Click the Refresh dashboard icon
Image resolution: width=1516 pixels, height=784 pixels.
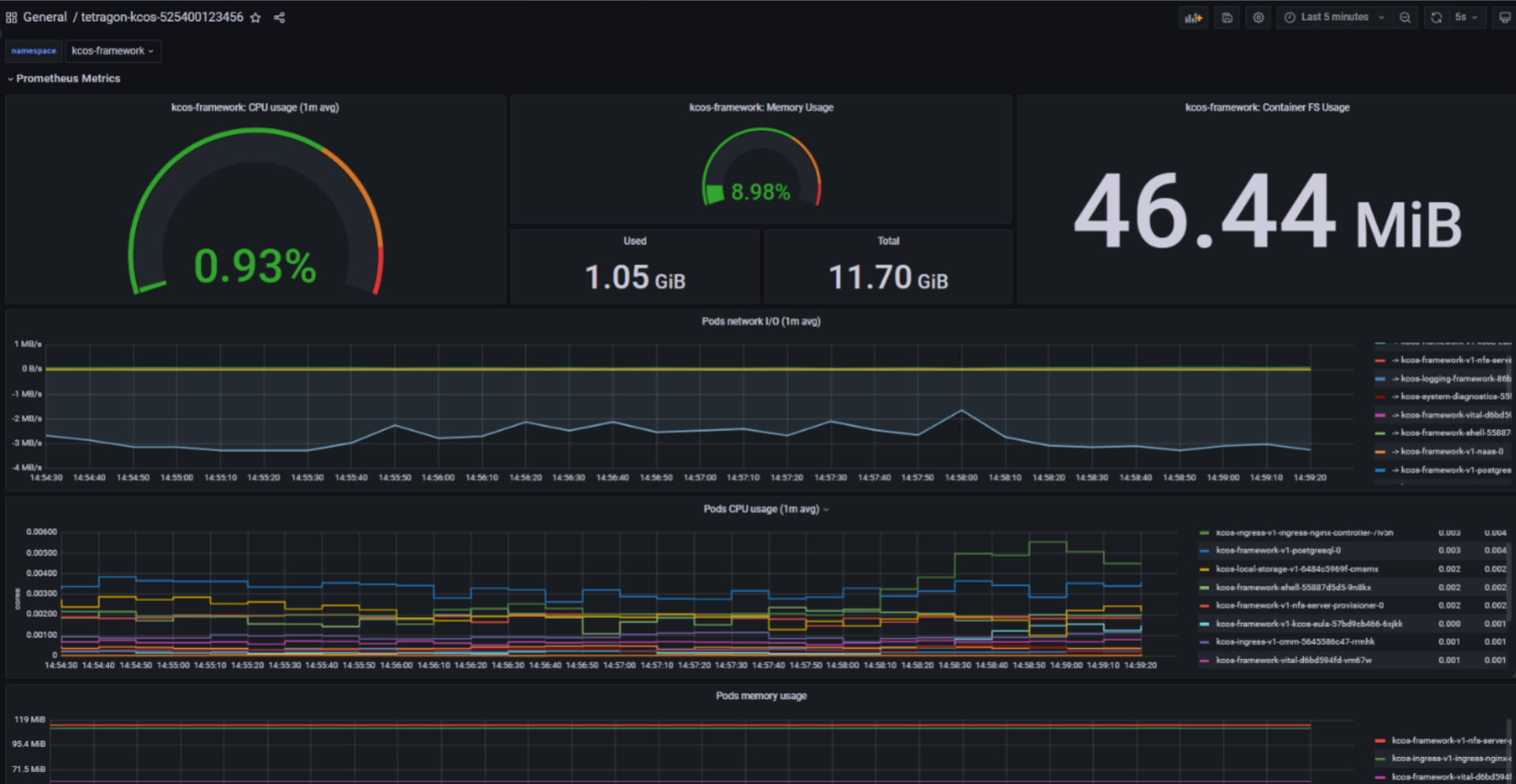[x=1435, y=17]
